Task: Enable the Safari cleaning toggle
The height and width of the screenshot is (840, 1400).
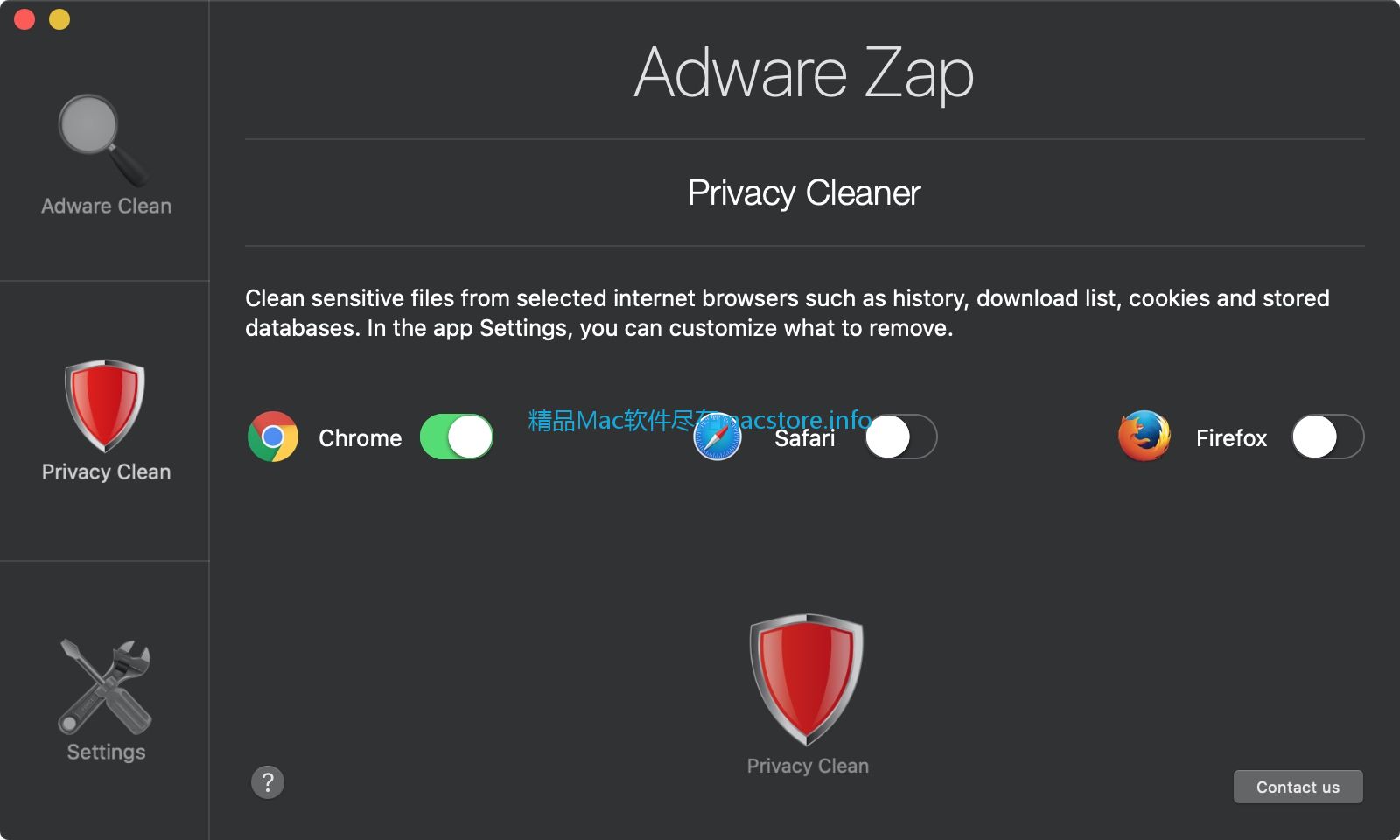Action: tap(901, 437)
